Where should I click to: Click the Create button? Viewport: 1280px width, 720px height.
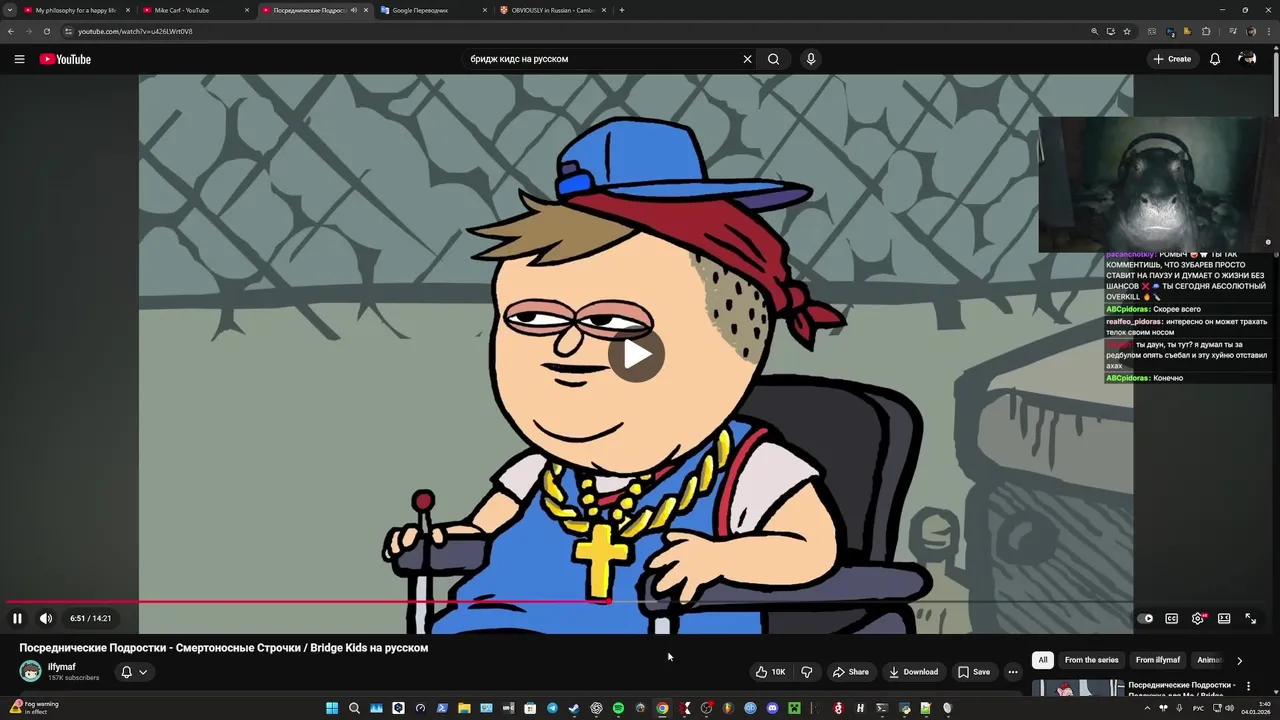coord(1172,59)
